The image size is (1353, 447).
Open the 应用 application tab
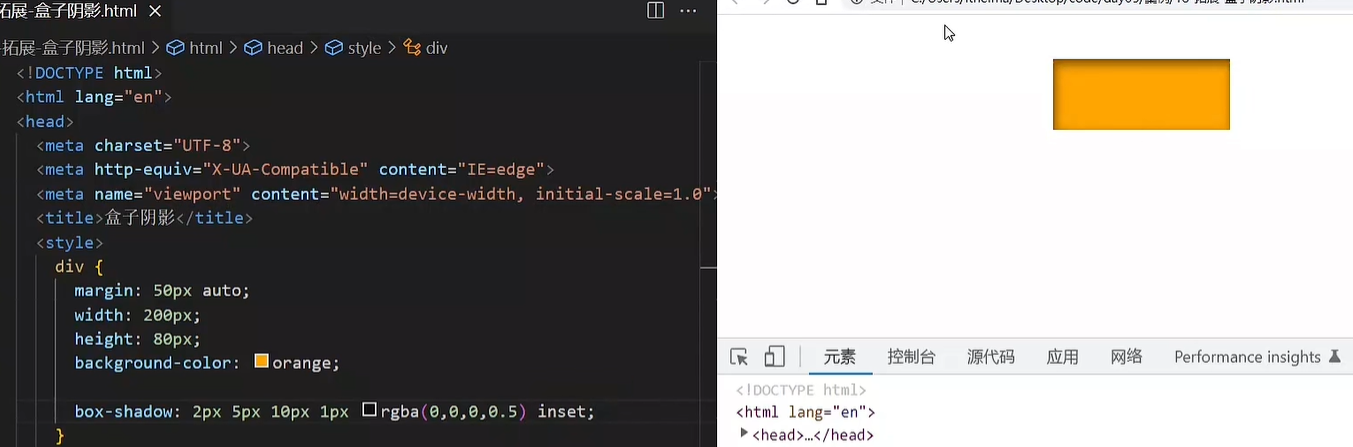click(1062, 357)
